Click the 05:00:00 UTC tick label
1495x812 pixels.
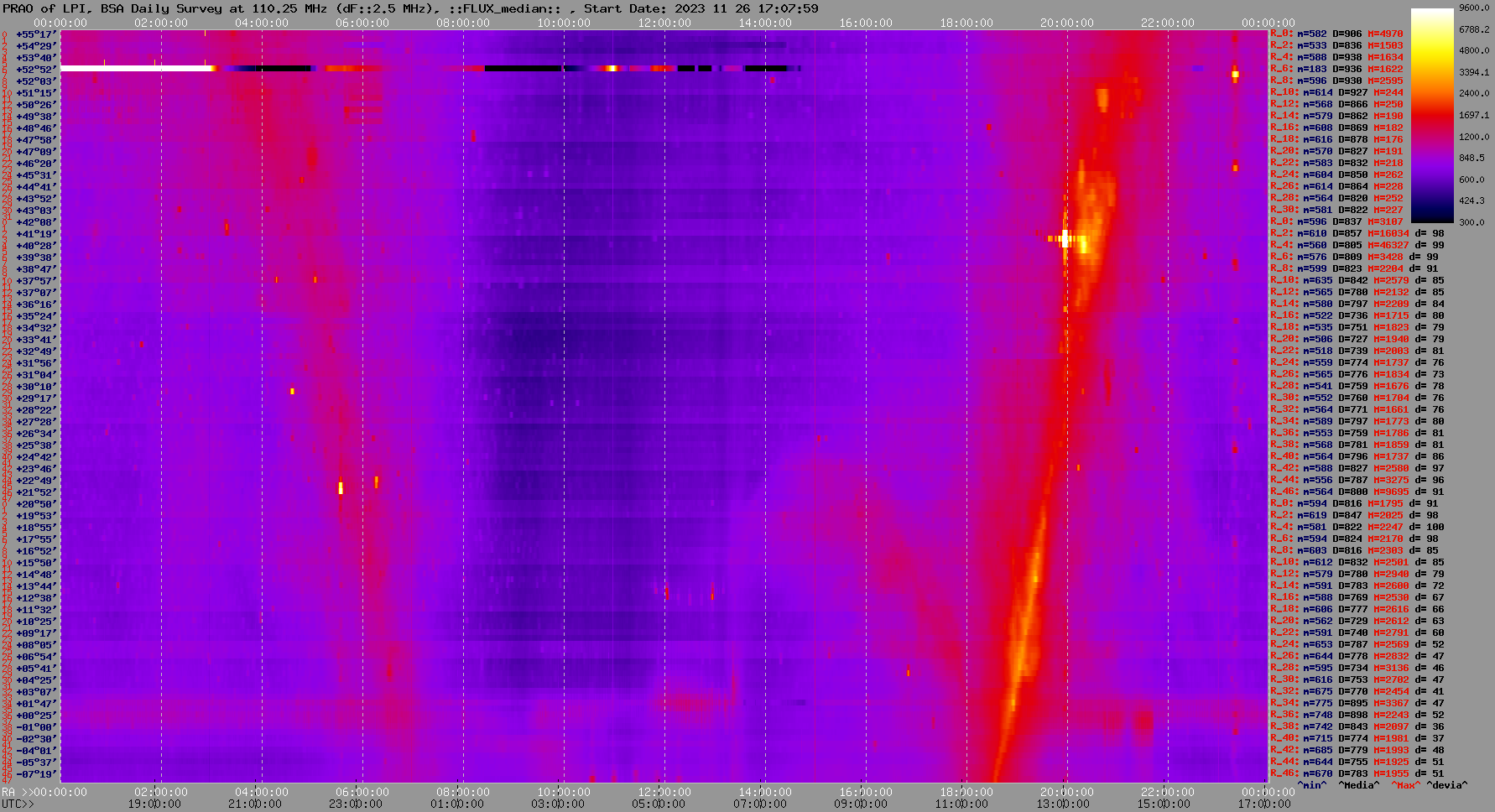point(659,804)
